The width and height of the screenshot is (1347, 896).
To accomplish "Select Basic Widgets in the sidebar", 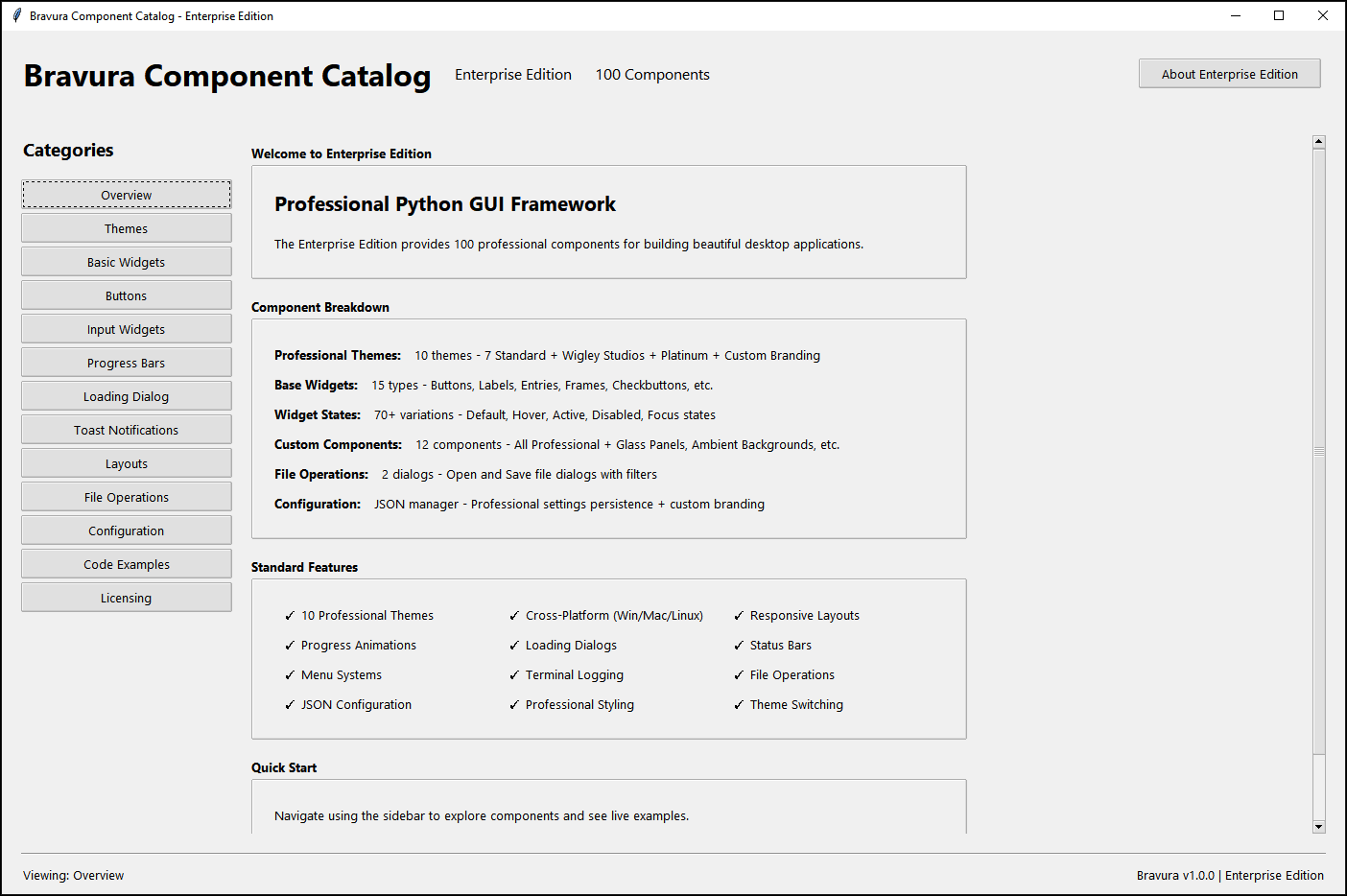I will [x=126, y=261].
